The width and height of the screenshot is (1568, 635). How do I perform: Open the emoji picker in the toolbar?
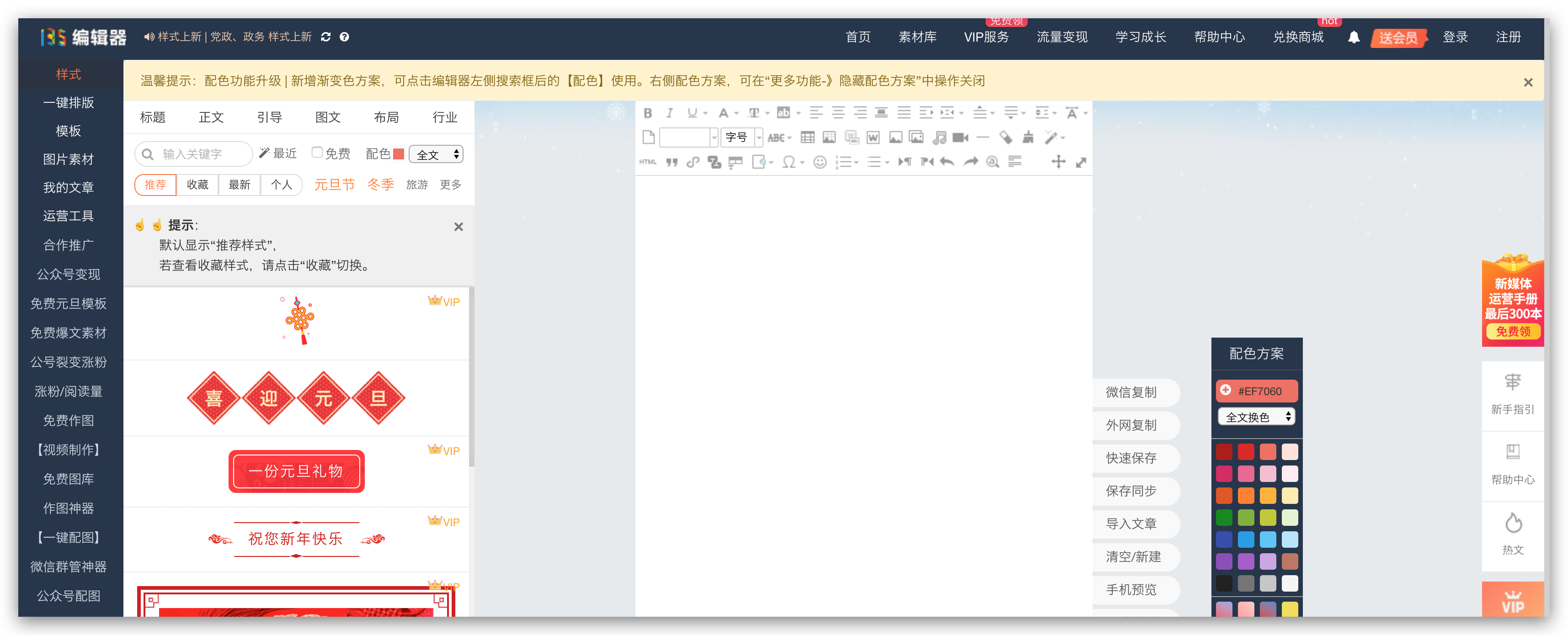point(820,162)
